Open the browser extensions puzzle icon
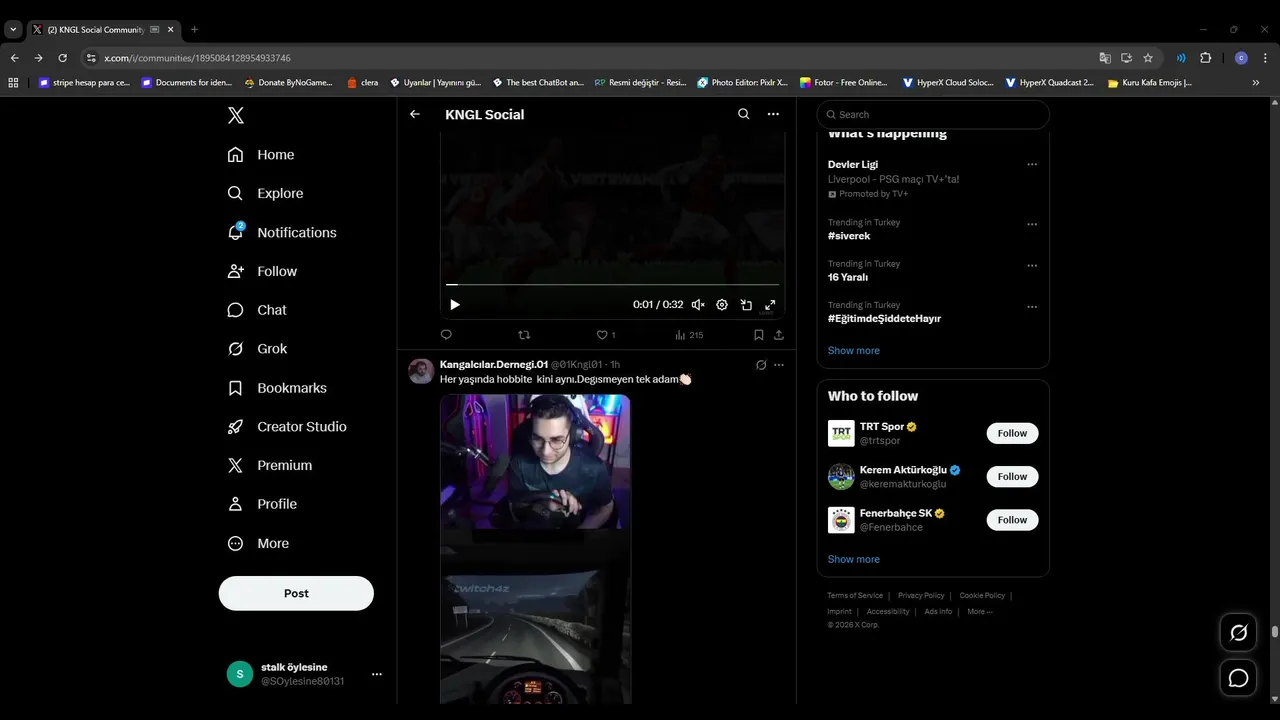The width and height of the screenshot is (1280, 720). (x=1205, y=58)
